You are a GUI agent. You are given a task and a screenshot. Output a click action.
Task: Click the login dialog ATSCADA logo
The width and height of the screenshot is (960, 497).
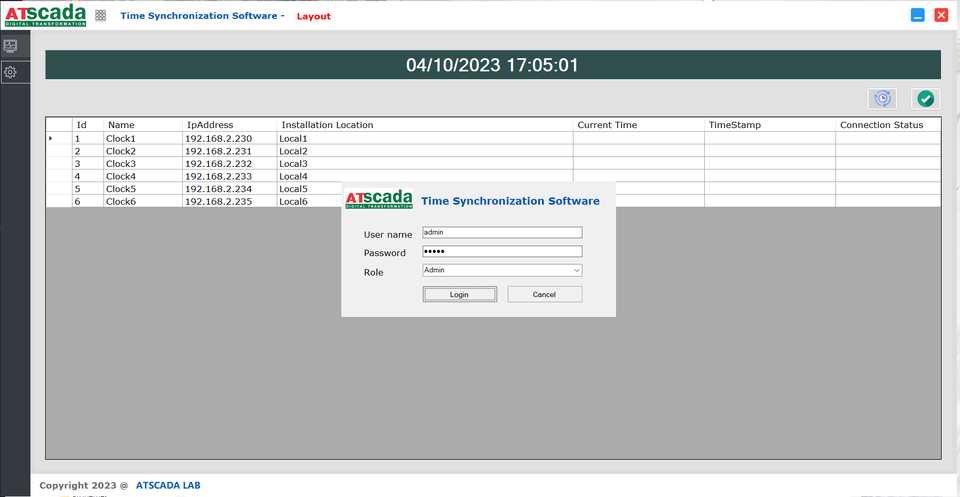point(379,200)
